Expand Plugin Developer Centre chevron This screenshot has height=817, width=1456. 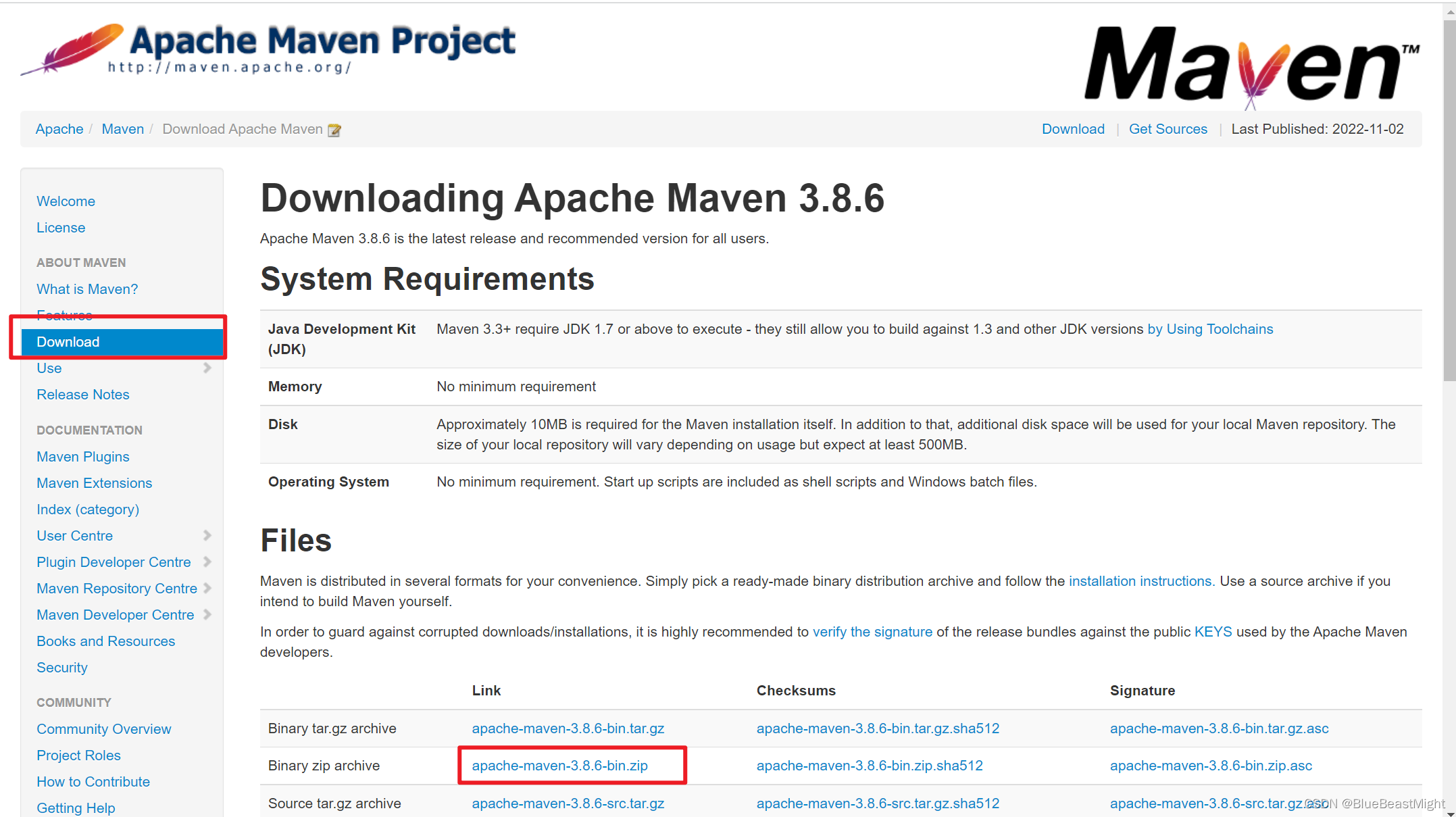[x=207, y=562]
